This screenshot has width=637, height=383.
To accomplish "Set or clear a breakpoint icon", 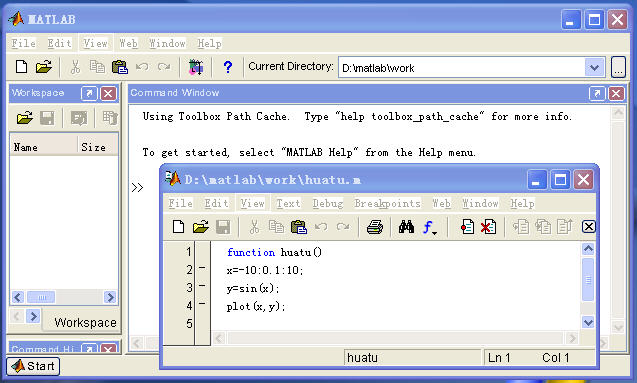I will (467, 227).
